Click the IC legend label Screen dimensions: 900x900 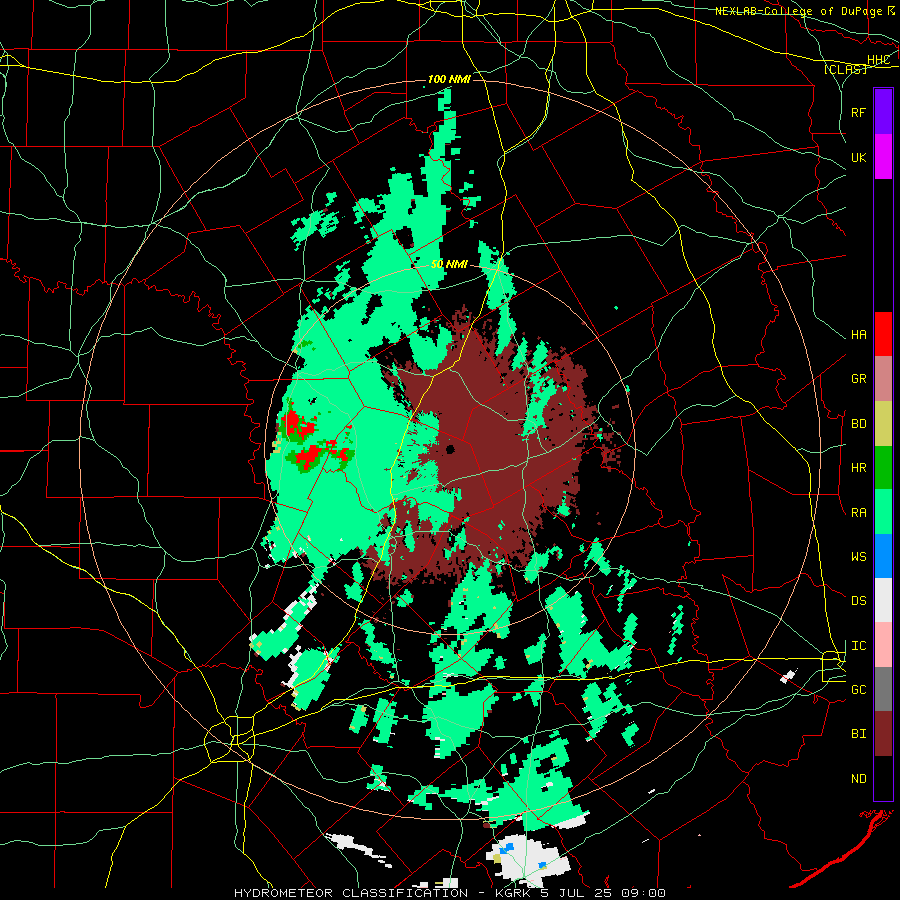click(x=858, y=646)
